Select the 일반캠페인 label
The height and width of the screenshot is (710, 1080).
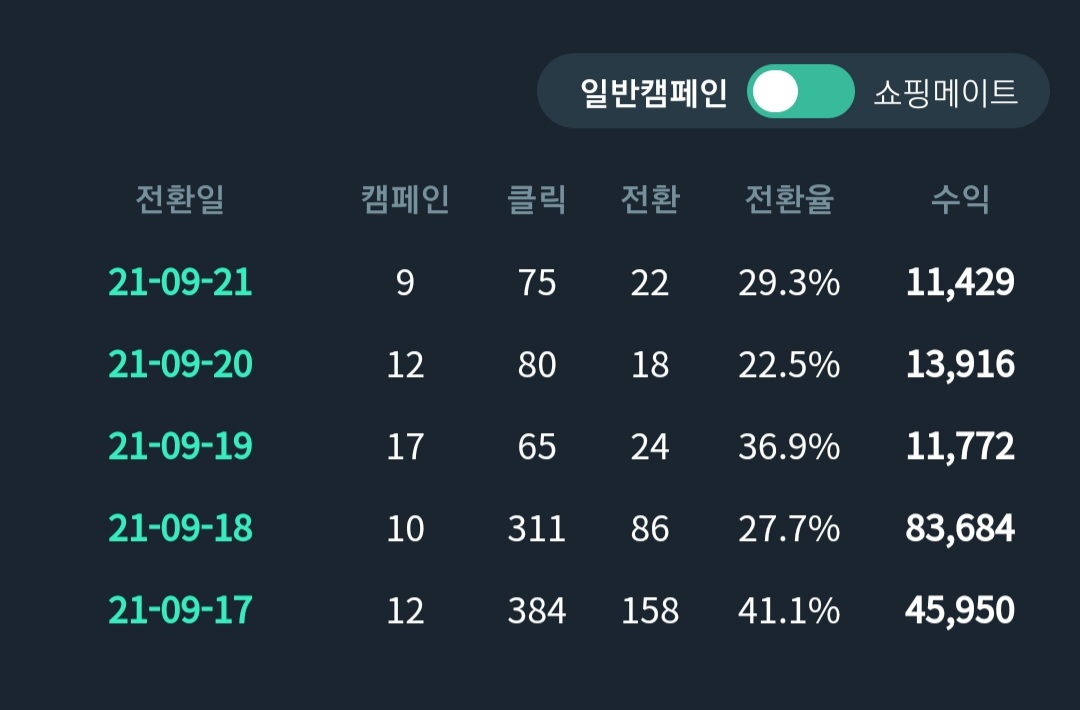pos(654,93)
